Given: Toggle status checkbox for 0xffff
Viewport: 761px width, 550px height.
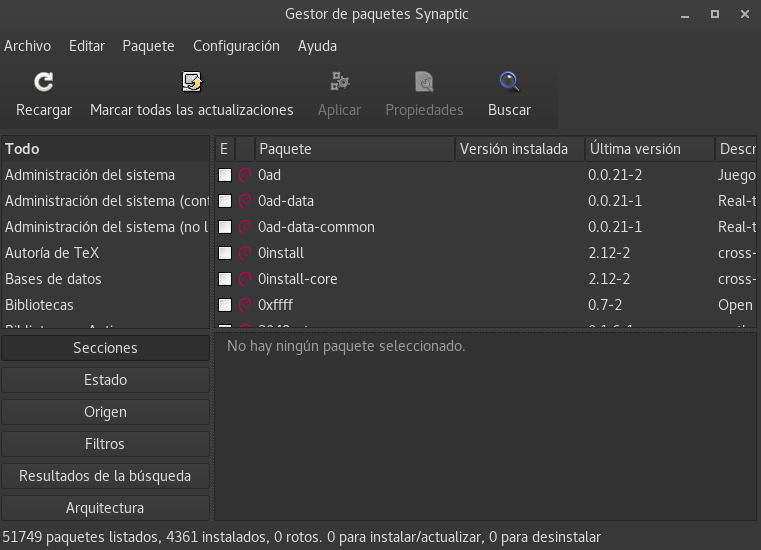Looking at the screenshot, I should [225, 305].
